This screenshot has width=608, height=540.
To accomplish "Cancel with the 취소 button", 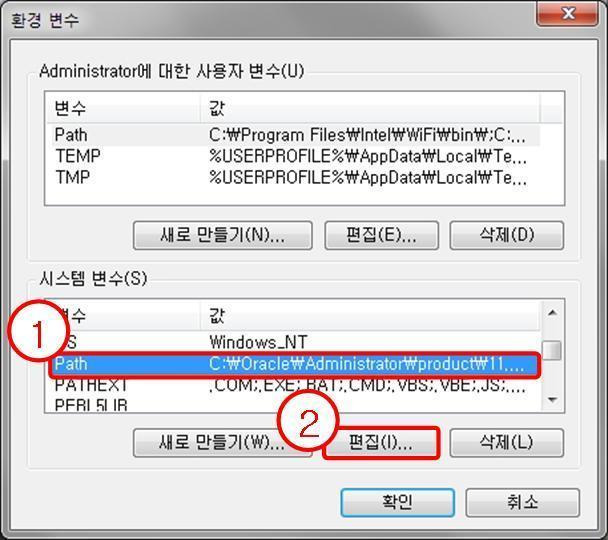I will tap(522, 502).
